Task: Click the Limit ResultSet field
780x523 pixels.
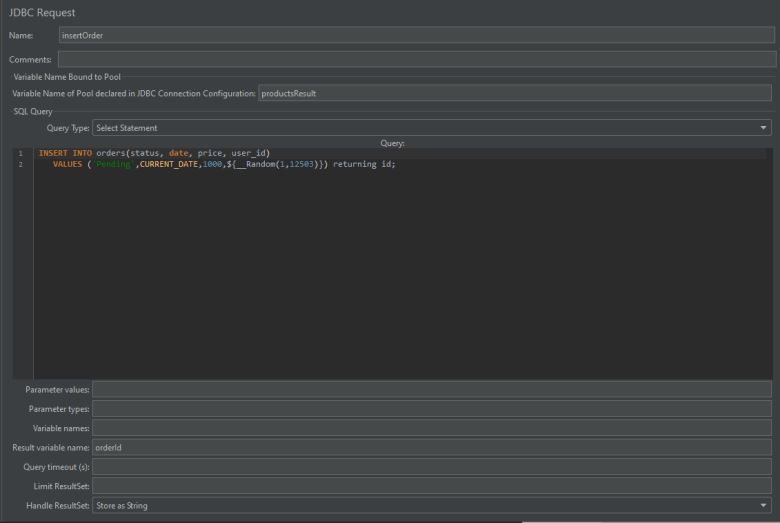Action: point(431,486)
